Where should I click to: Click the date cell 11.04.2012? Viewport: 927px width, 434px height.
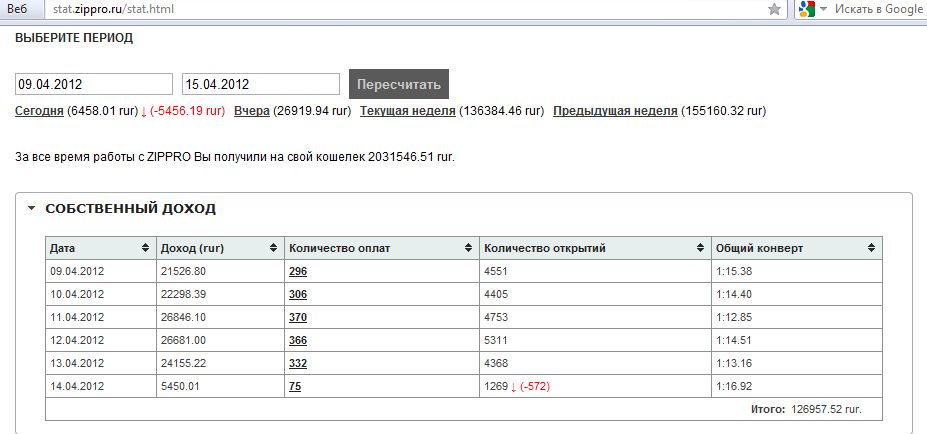click(77, 318)
